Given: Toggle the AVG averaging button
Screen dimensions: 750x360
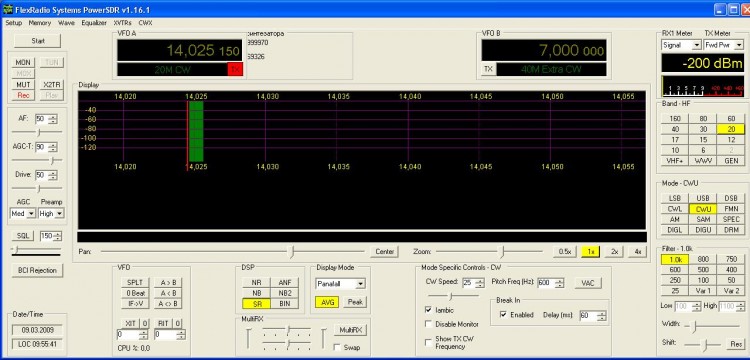Looking at the screenshot, I should click(x=327, y=302).
